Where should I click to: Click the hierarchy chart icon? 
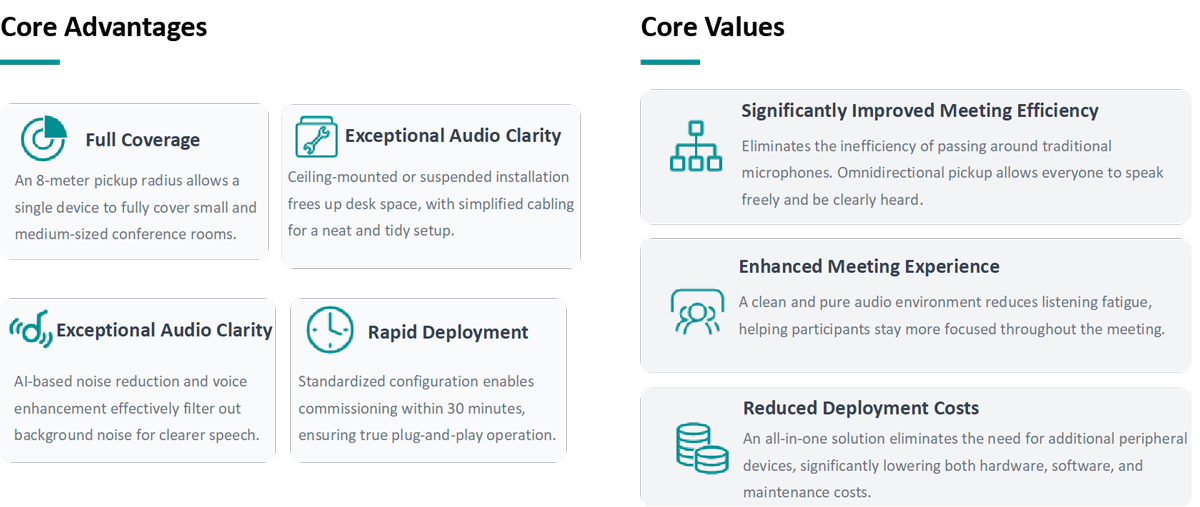[x=695, y=146]
